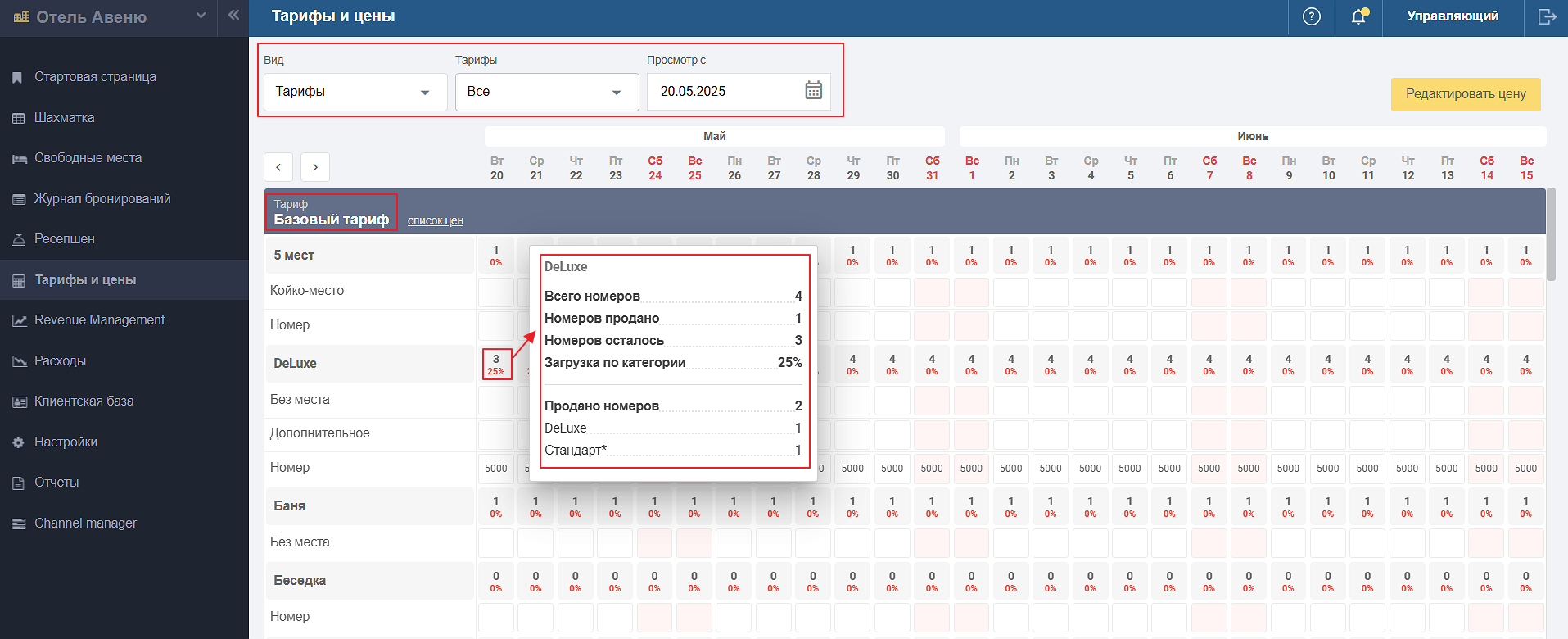Click the Койко-место row label
The height and width of the screenshot is (639, 1568).
[307, 291]
